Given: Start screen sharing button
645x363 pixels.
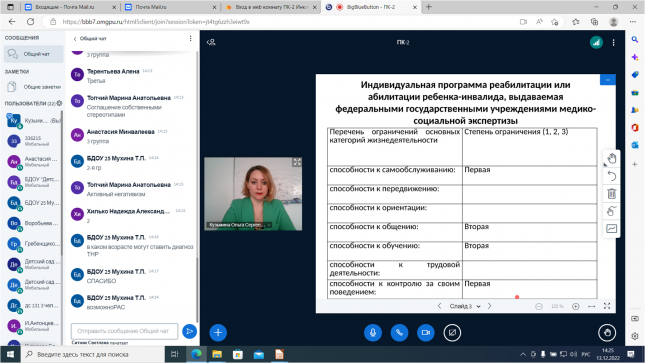Looking at the screenshot, I should point(452,333).
